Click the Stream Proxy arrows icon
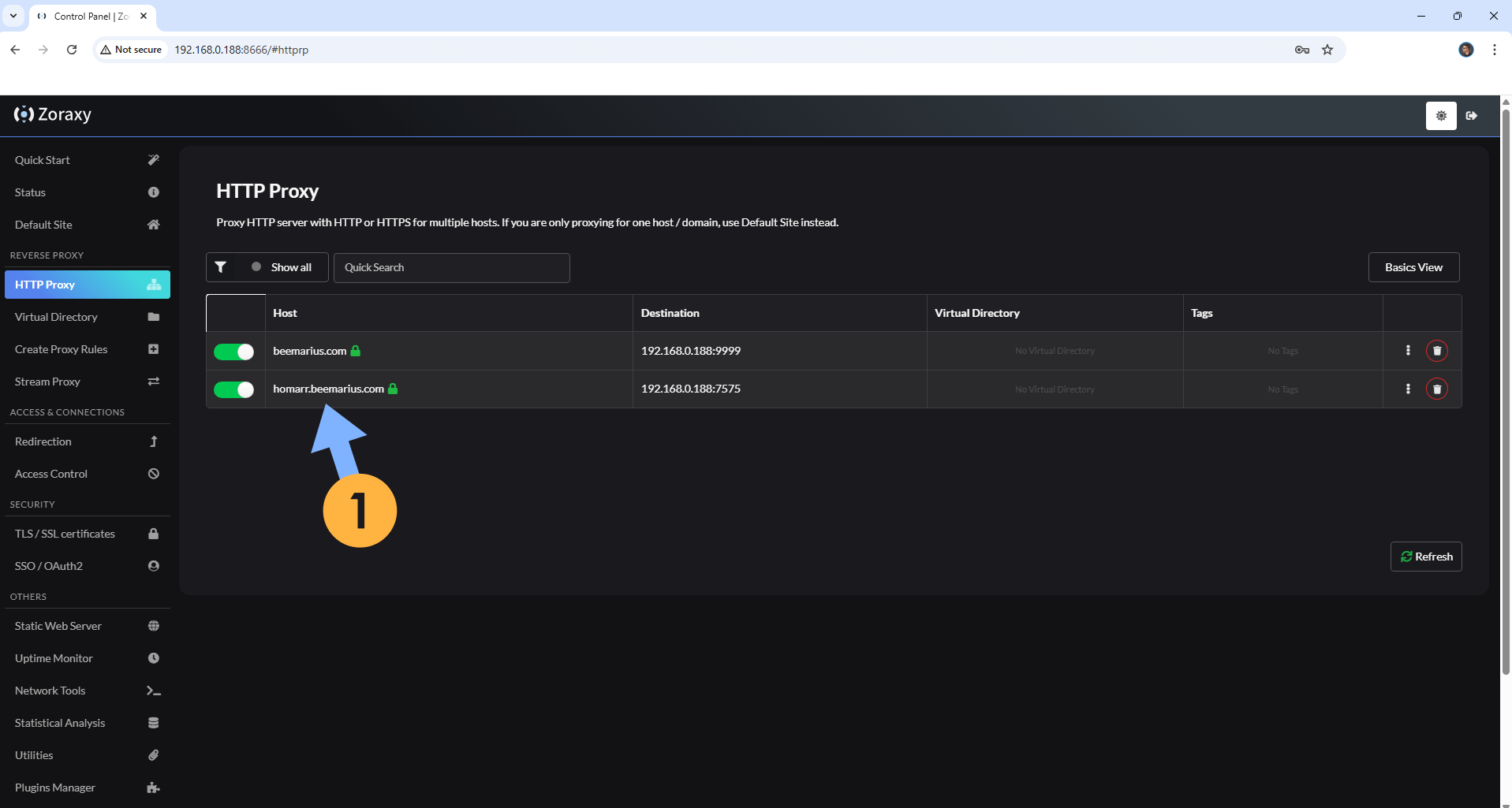 (154, 382)
